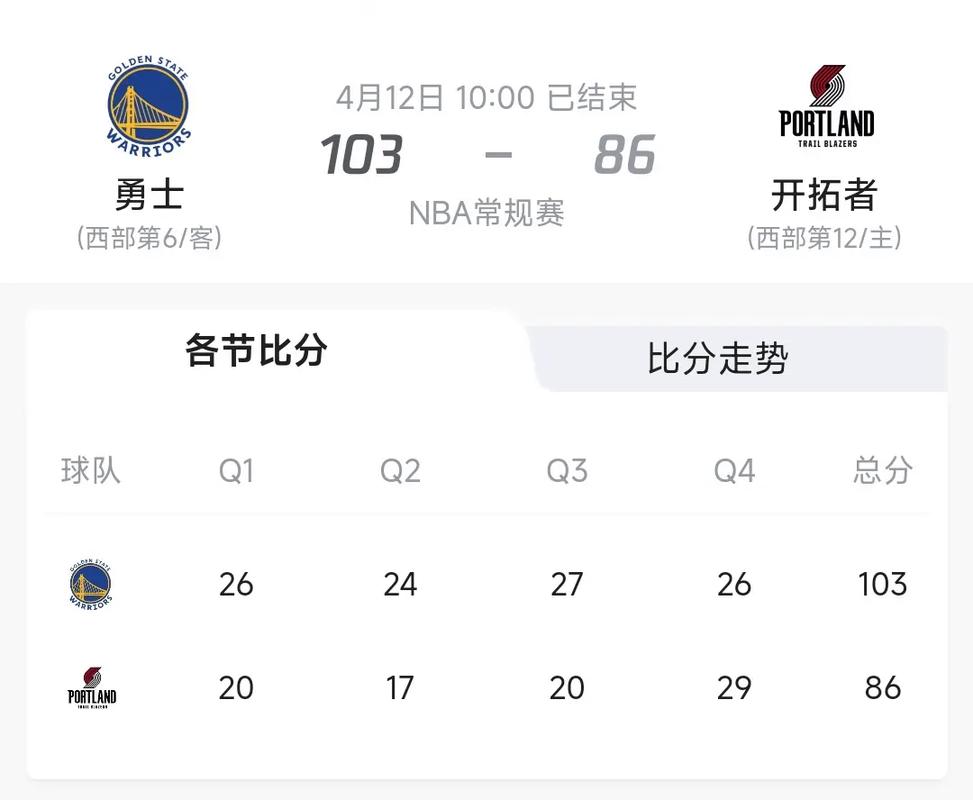The height and width of the screenshot is (800, 973).
Task: Click the Q1 column header
Action: coord(236,470)
